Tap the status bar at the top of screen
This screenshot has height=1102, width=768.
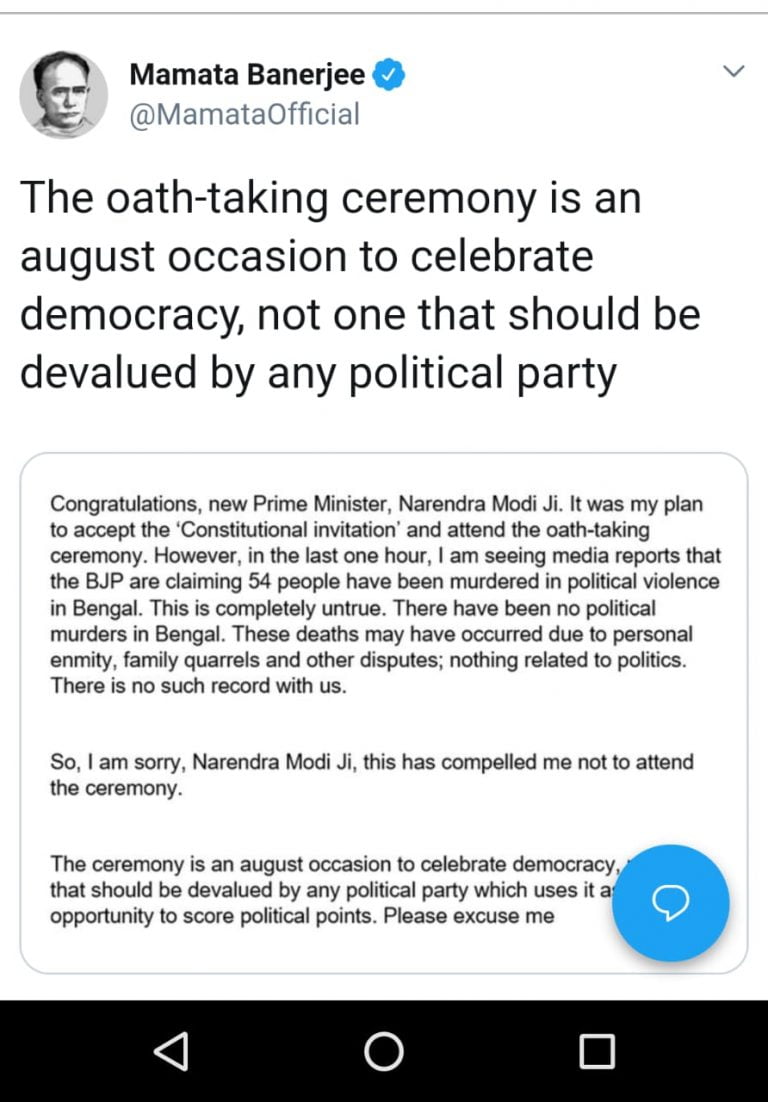(x=384, y=5)
